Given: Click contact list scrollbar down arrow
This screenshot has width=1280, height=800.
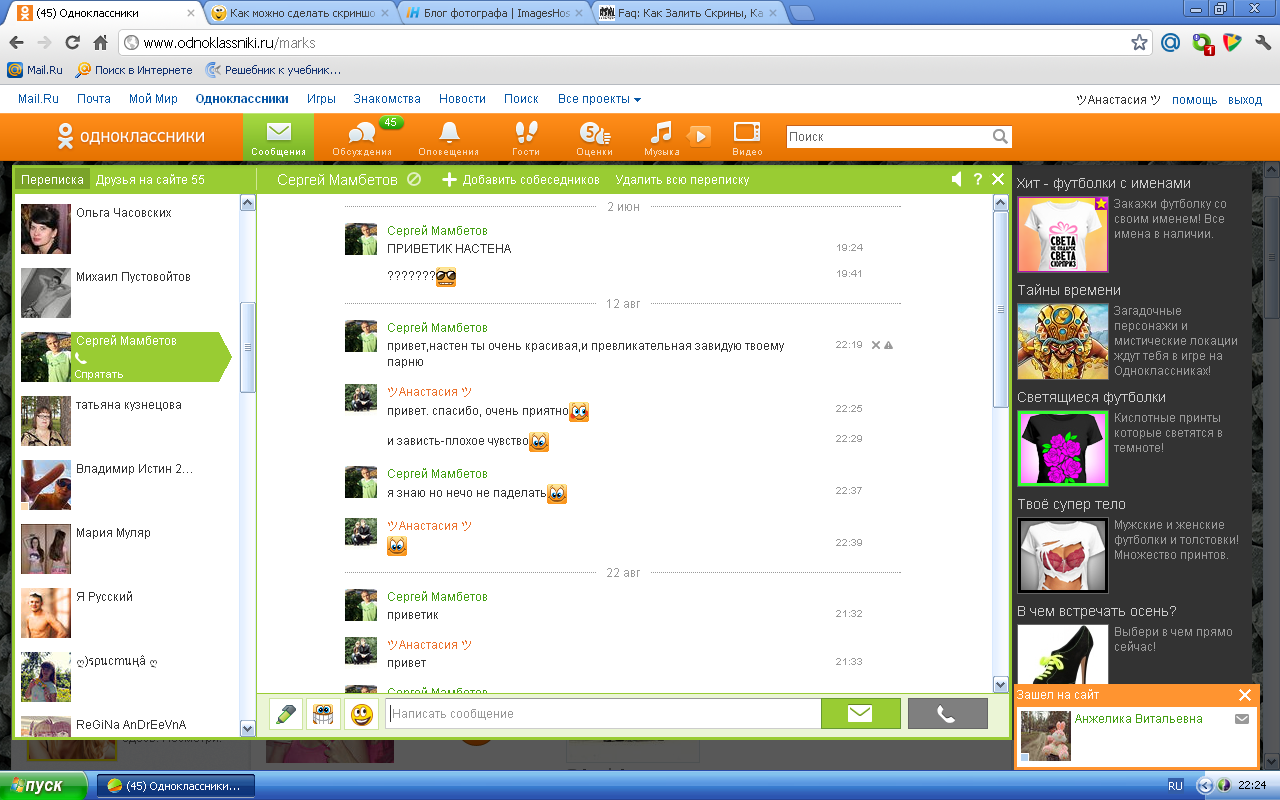Looking at the screenshot, I should click(x=248, y=728).
